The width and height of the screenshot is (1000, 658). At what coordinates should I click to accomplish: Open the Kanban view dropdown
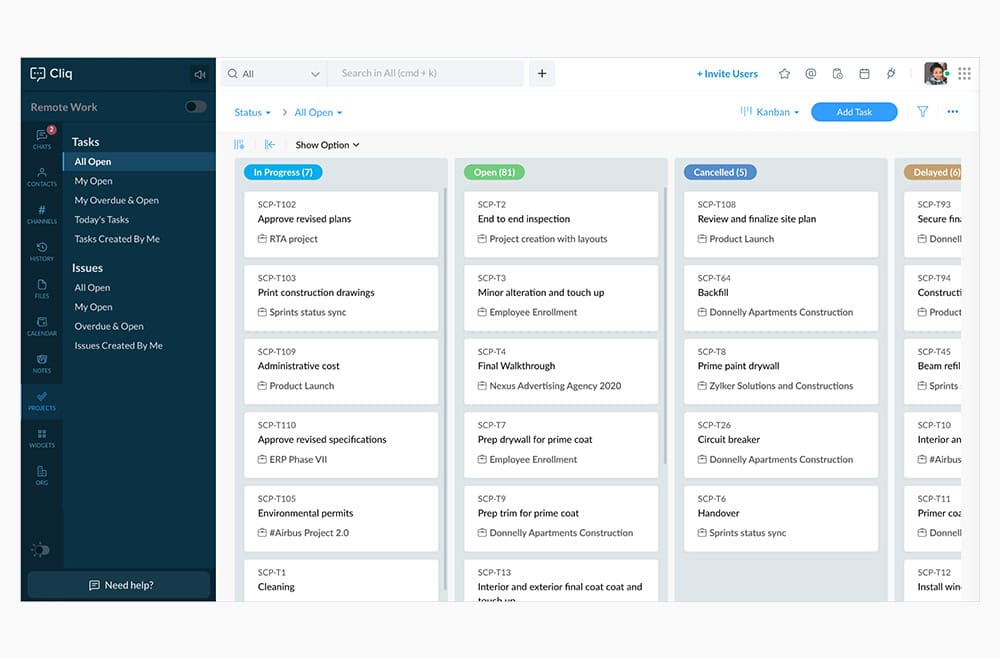[770, 112]
